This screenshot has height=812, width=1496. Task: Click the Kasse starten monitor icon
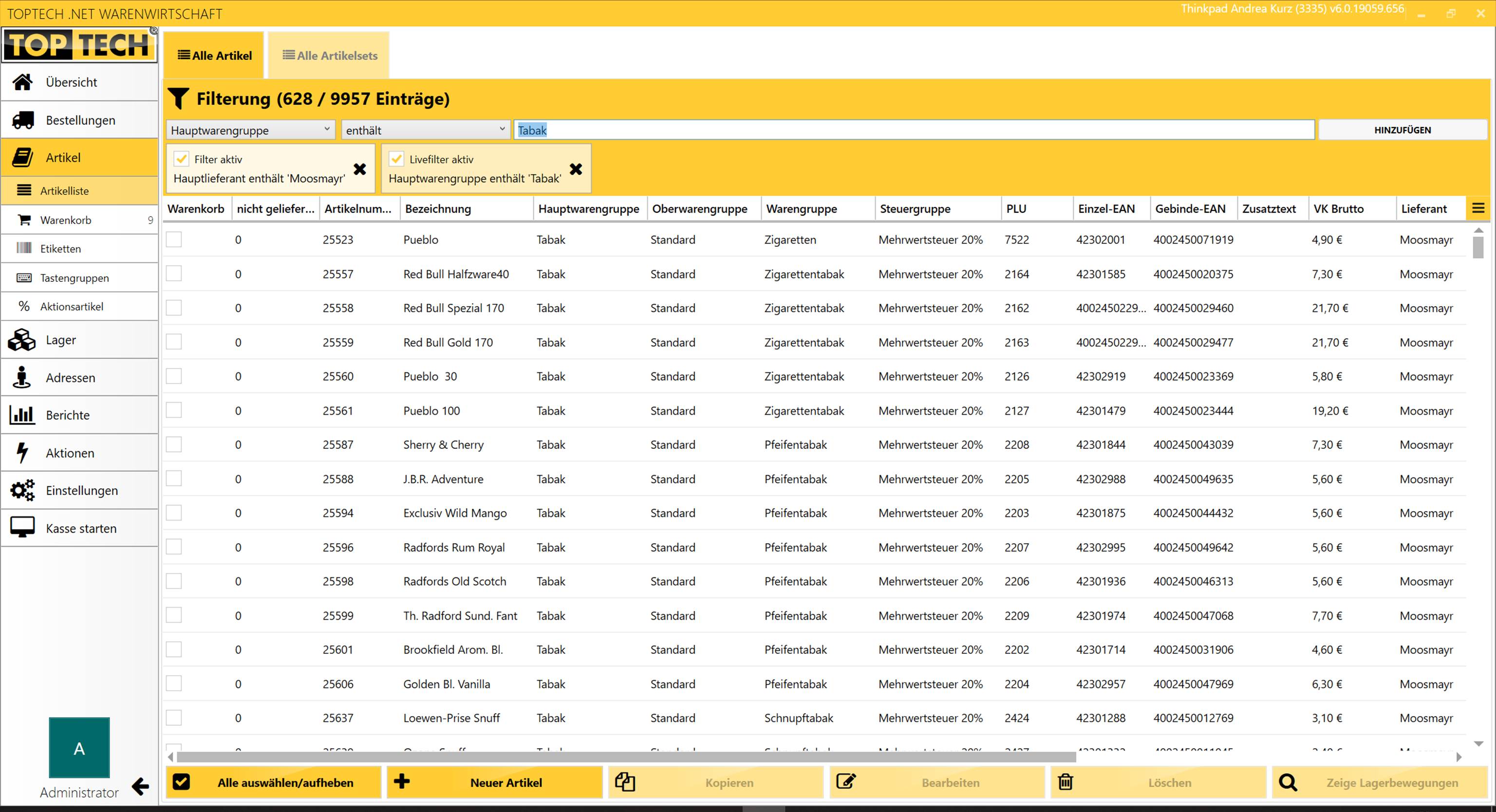click(x=22, y=528)
